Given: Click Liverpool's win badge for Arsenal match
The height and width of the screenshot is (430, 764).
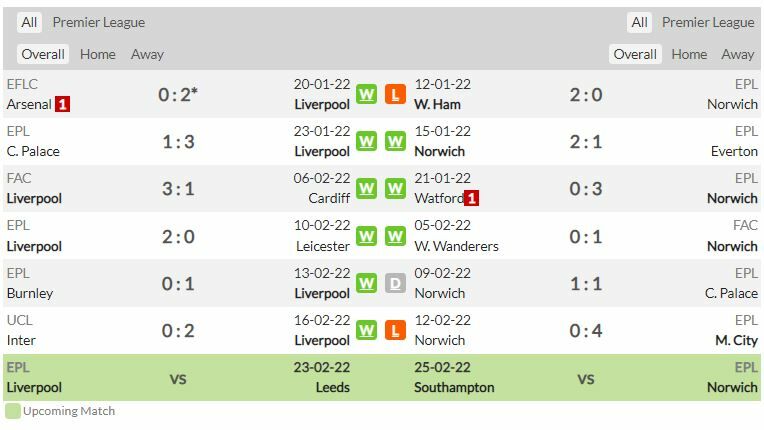Looking at the screenshot, I should pyautogui.click(x=367, y=94).
